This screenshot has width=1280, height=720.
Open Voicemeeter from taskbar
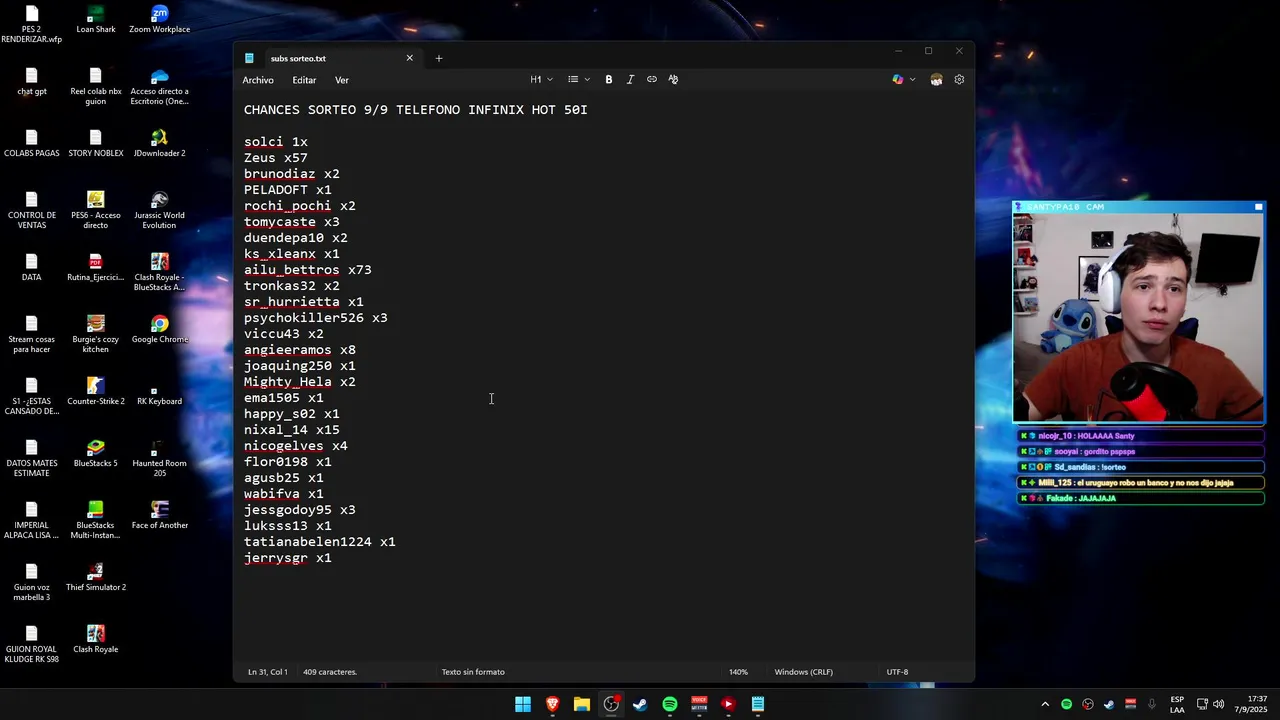pos(699,704)
